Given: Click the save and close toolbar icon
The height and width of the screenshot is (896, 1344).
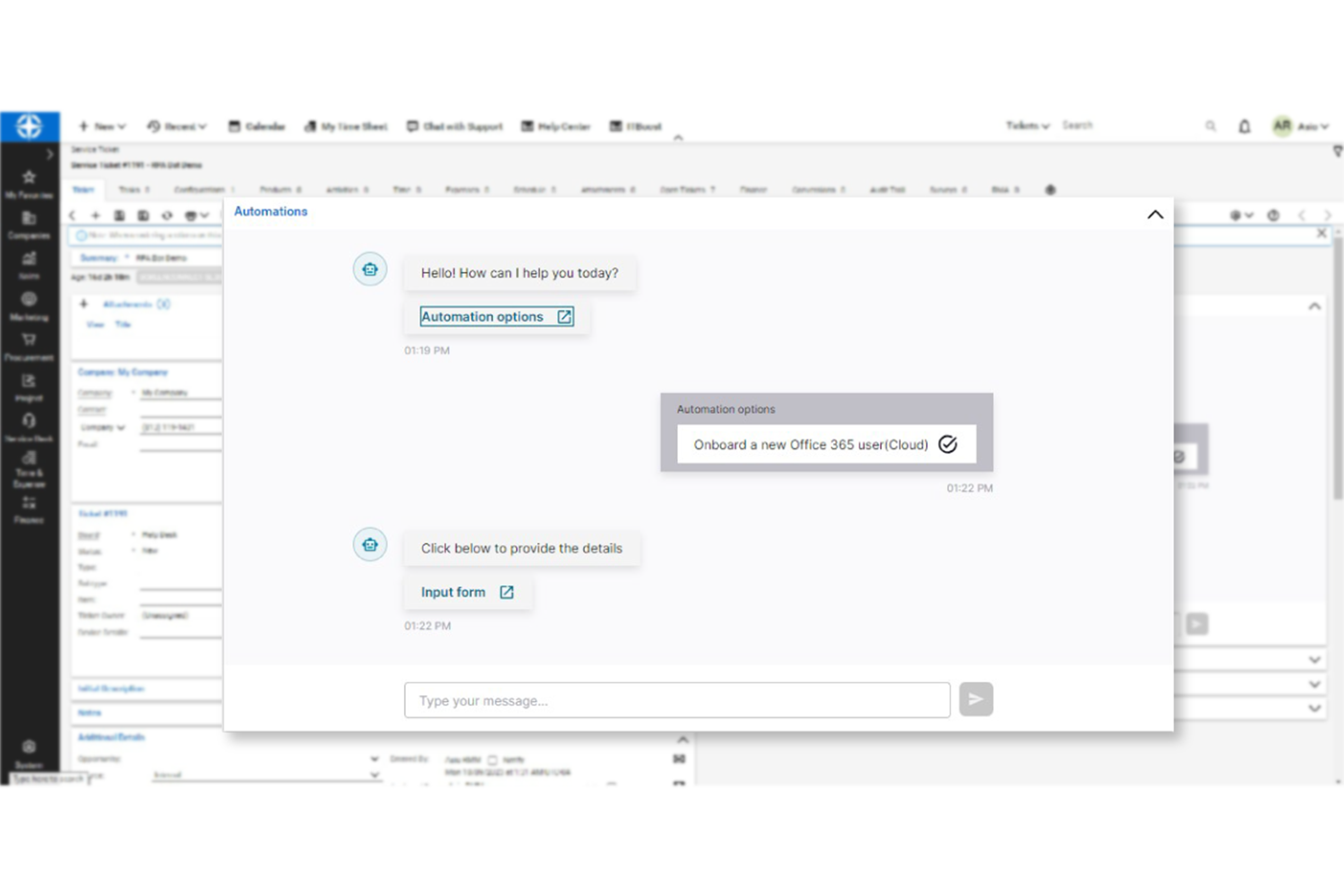Looking at the screenshot, I should click(x=143, y=216).
